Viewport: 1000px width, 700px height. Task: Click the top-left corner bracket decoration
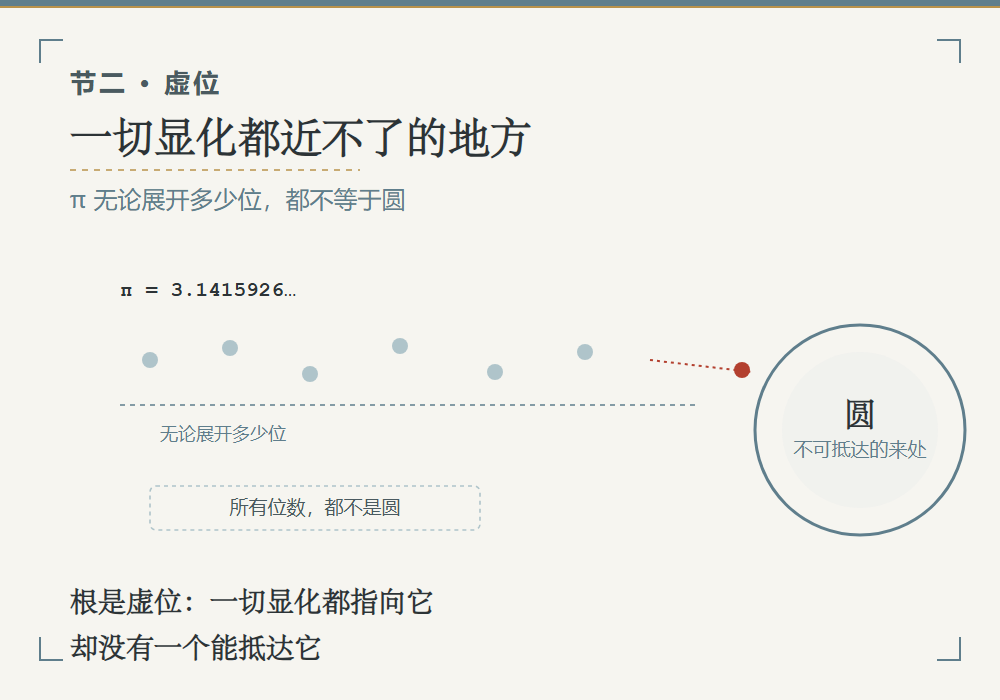pos(51,51)
